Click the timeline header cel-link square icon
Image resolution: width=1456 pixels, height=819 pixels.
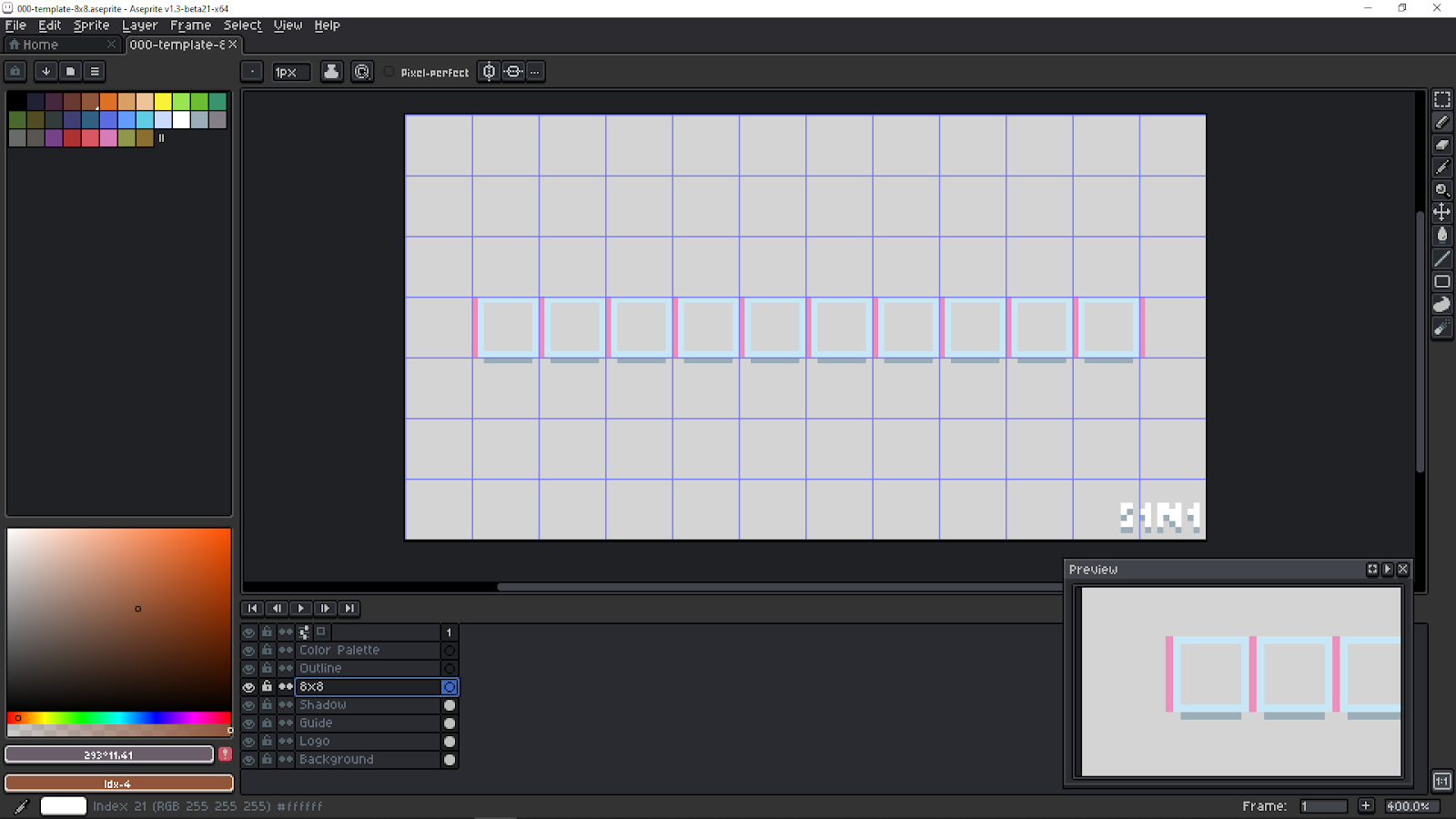(x=320, y=632)
